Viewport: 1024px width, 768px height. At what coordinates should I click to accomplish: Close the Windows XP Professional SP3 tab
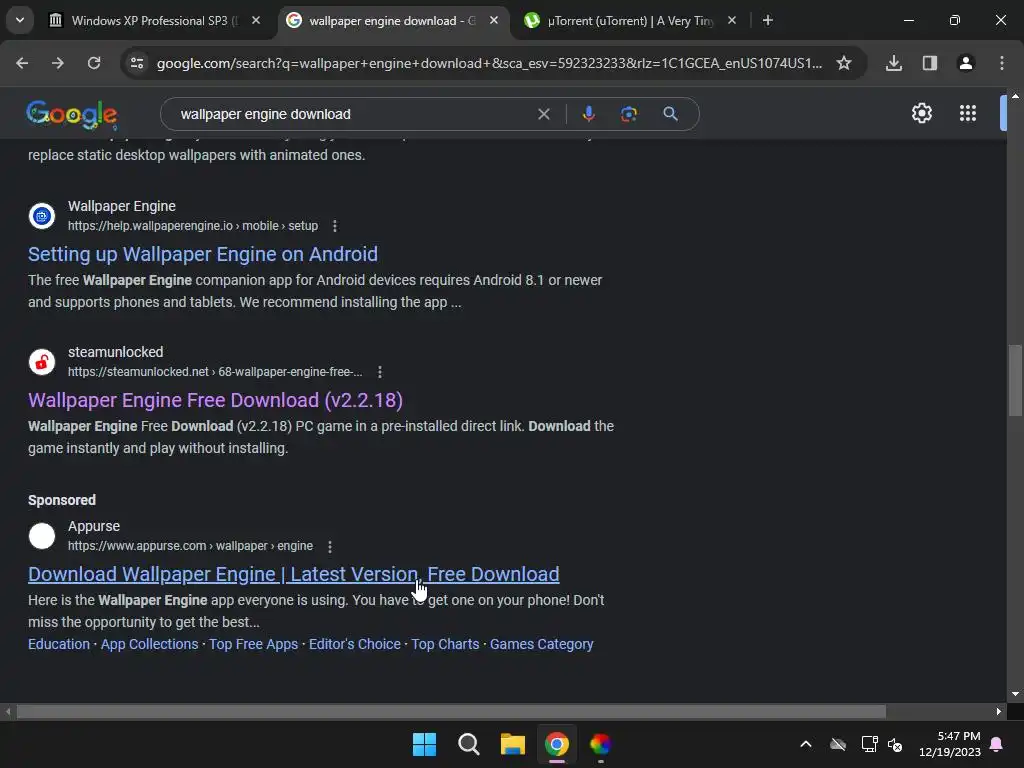pos(256,21)
